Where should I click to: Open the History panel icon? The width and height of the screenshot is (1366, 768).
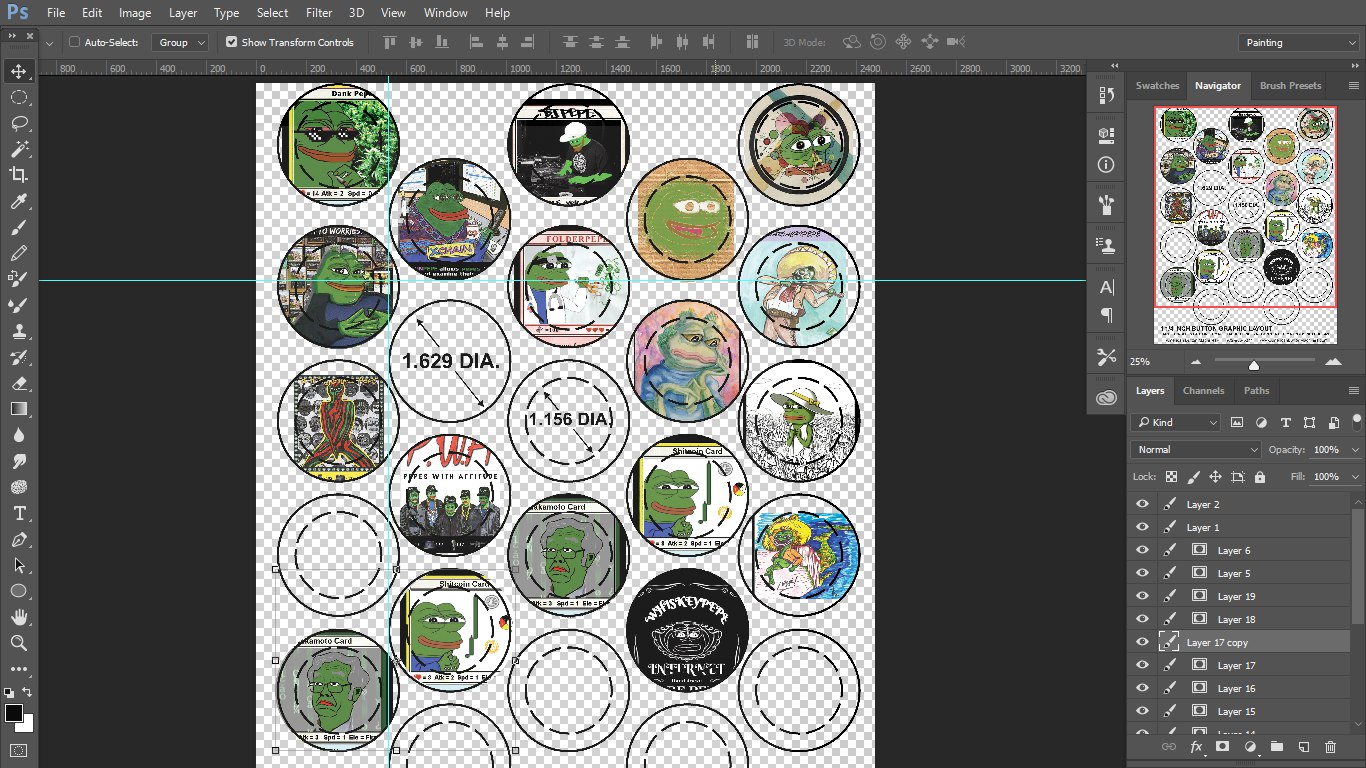1106,95
